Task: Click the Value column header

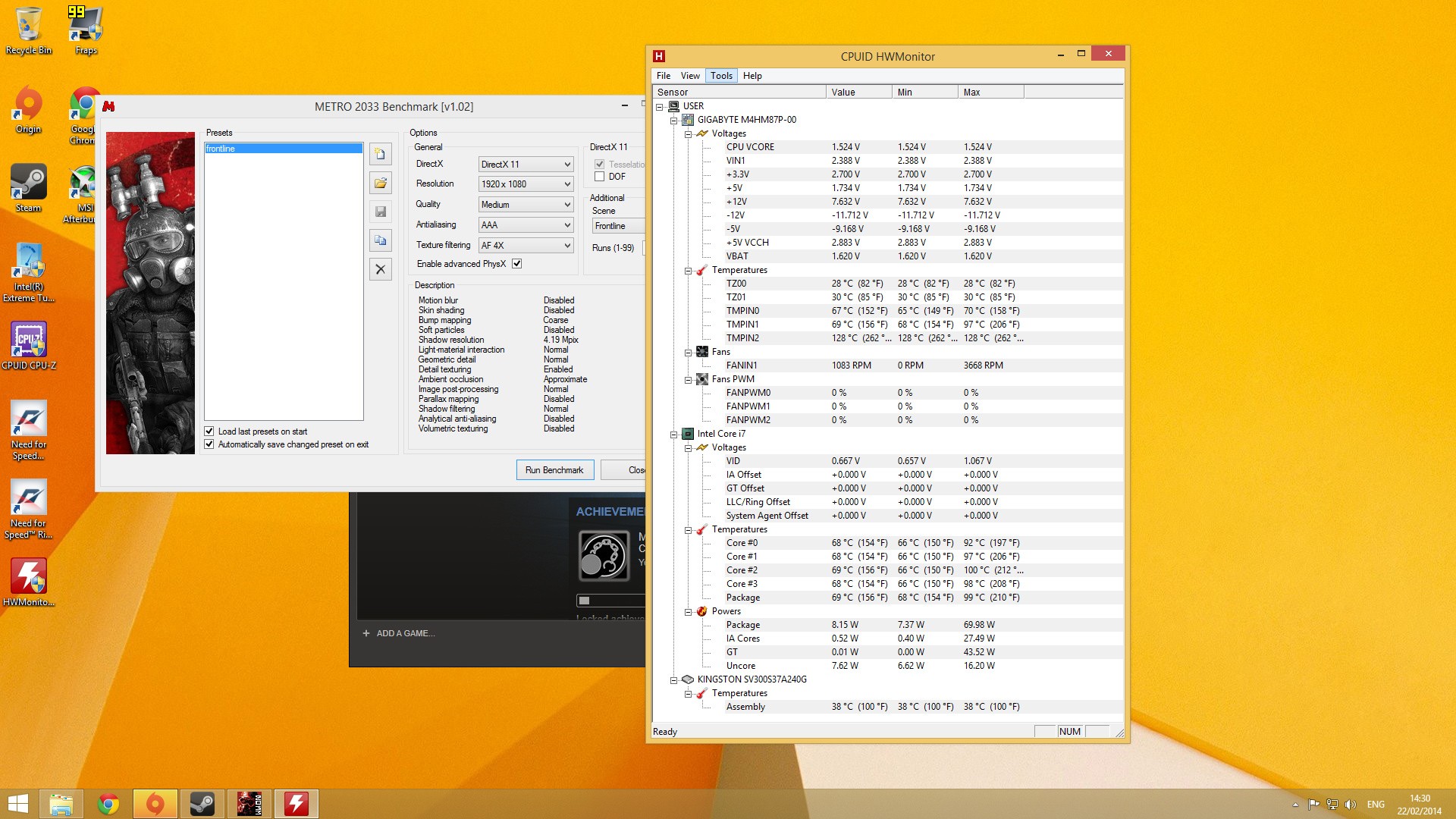Action: click(x=858, y=93)
